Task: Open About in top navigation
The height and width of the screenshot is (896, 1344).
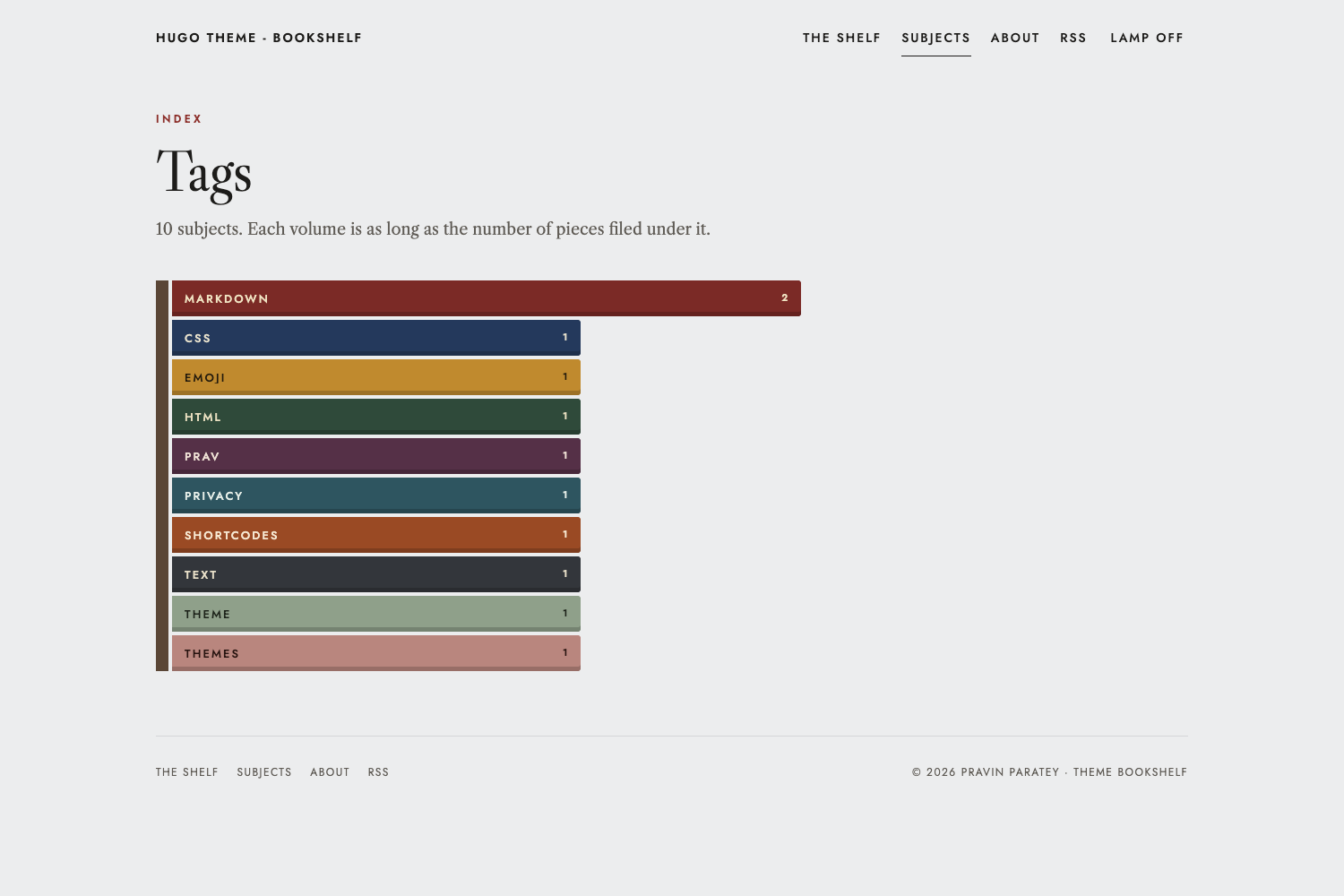Action: coord(1015,38)
